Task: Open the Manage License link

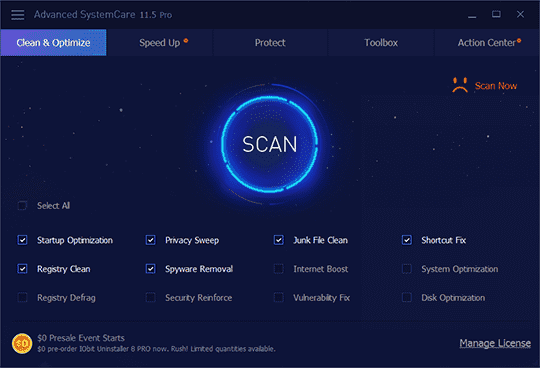Action: (495, 343)
